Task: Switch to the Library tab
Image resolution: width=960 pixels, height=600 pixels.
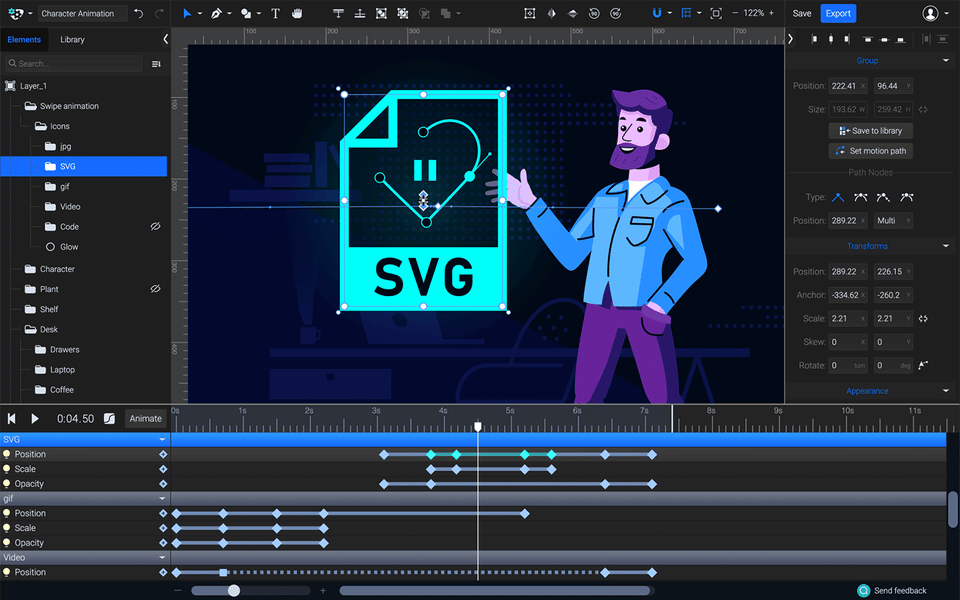Action: point(72,39)
